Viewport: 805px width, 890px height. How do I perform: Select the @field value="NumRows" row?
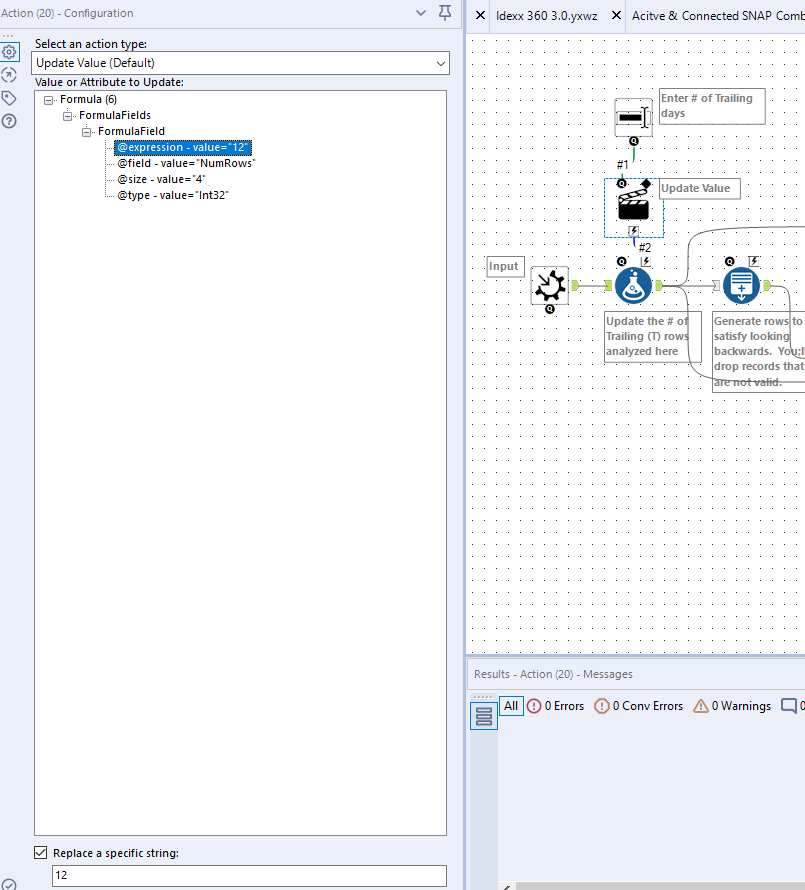point(186,163)
